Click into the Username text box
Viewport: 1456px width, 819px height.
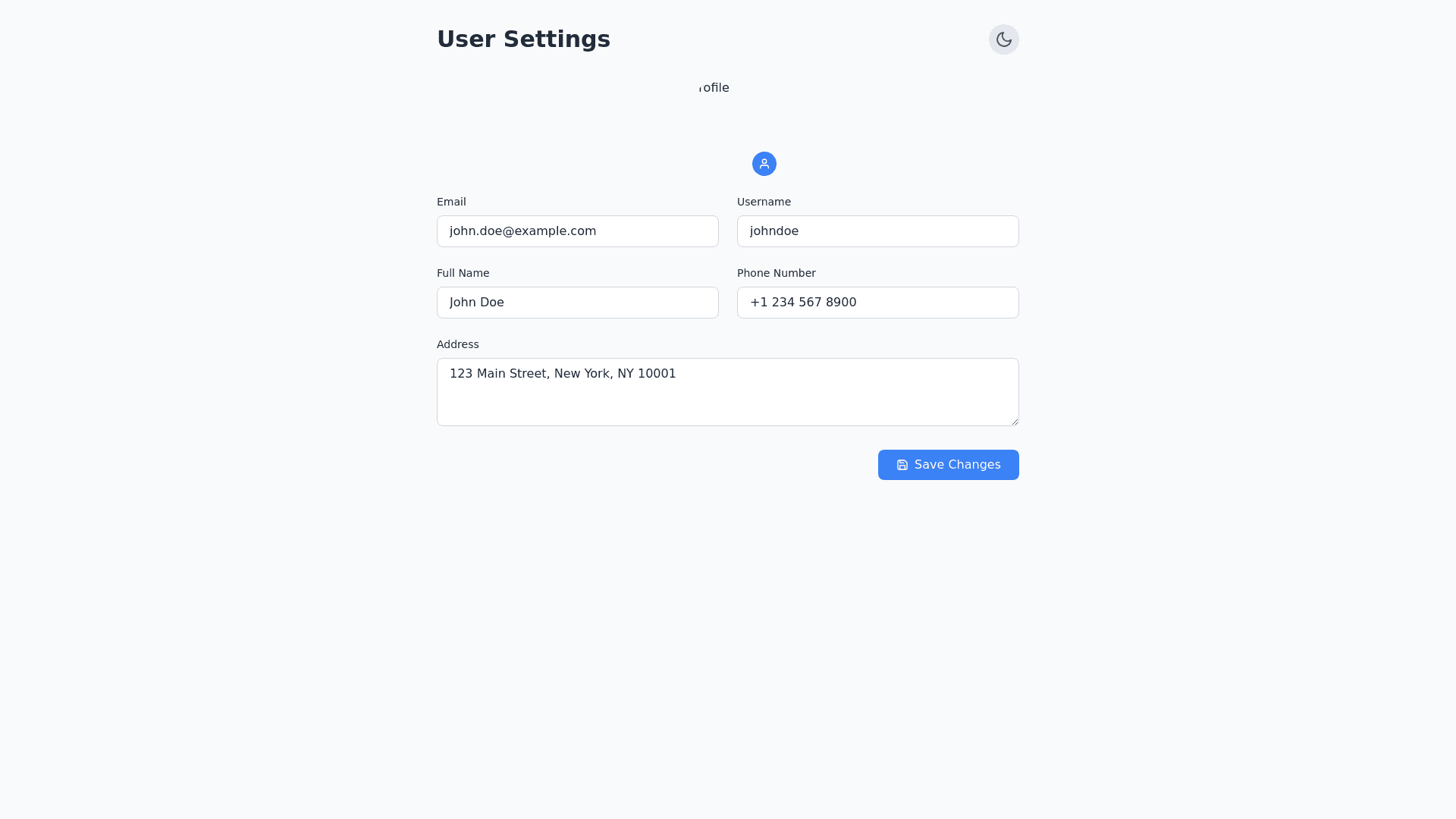coord(877,231)
